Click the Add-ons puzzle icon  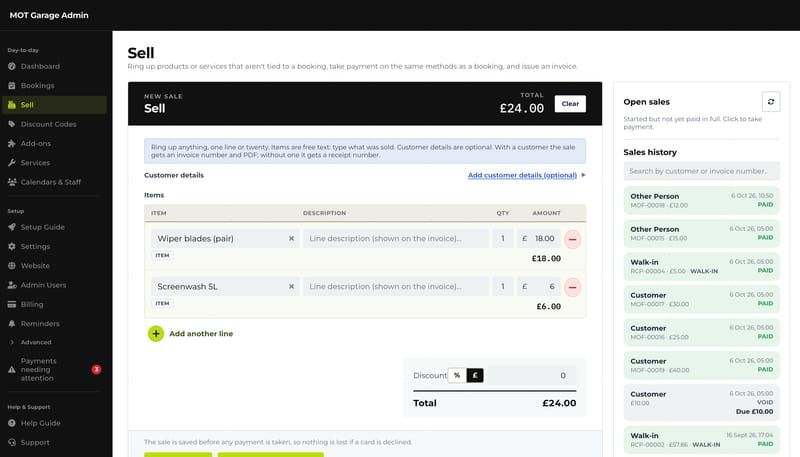[x=12, y=143]
